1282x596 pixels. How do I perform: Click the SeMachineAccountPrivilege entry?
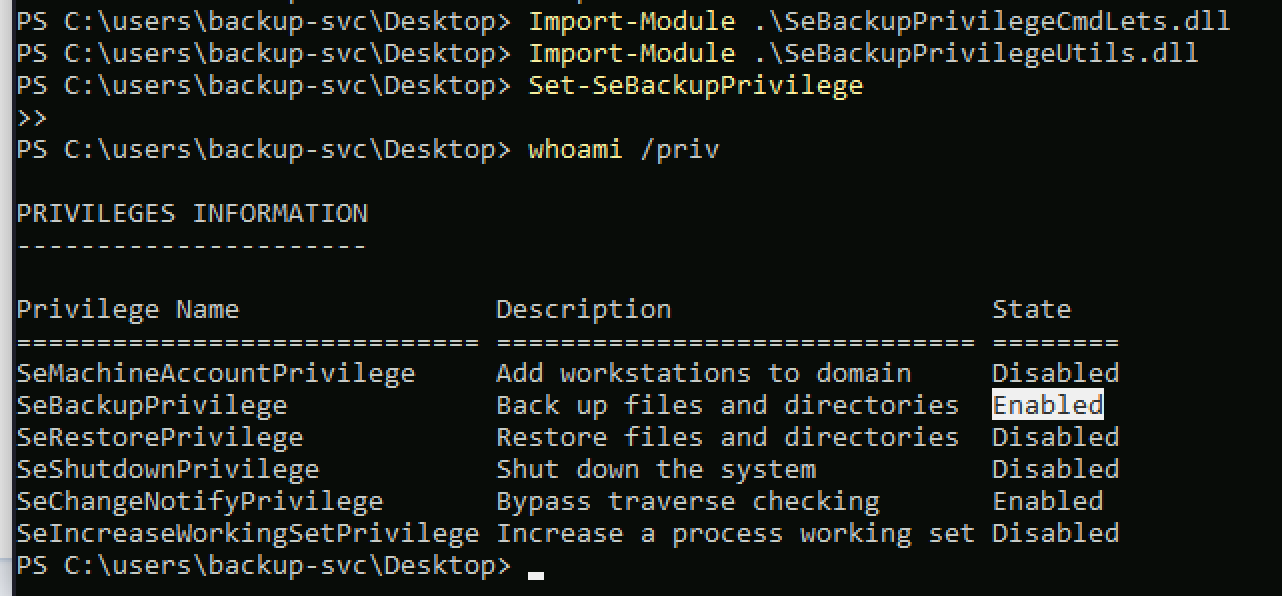pyautogui.click(x=216, y=373)
